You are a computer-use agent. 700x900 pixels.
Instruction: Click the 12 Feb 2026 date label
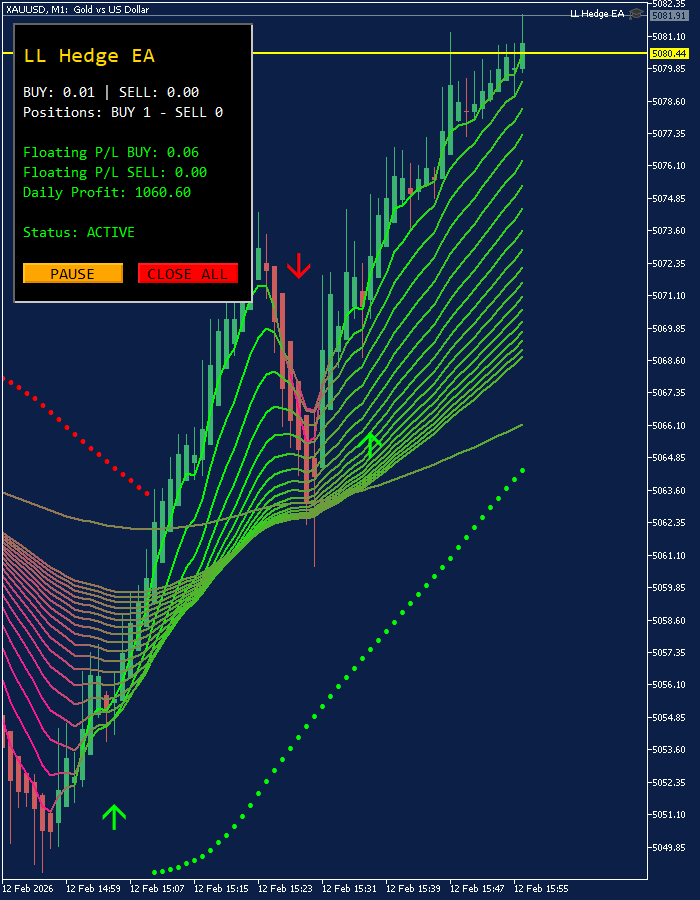click(28, 889)
